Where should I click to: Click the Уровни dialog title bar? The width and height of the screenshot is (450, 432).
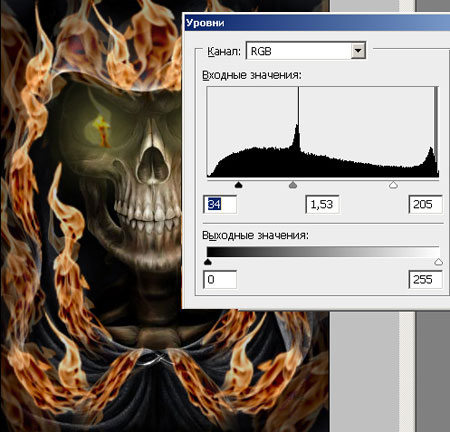pos(317,23)
